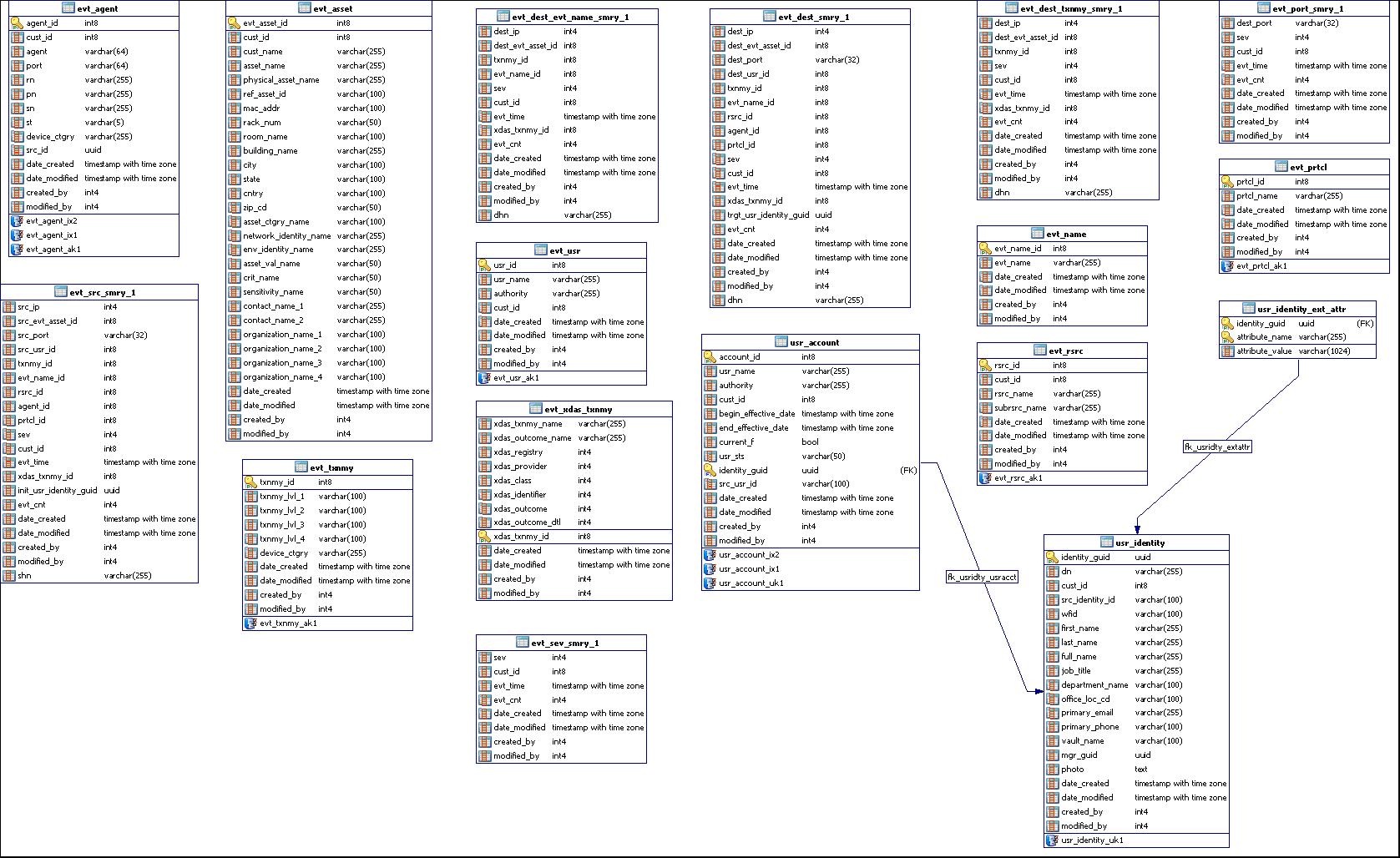Image resolution: width=1400 pixels, height=858 pixels.
Task: Click the key icon beside usr_id in evt_usr
Action: tap(485, 265)
